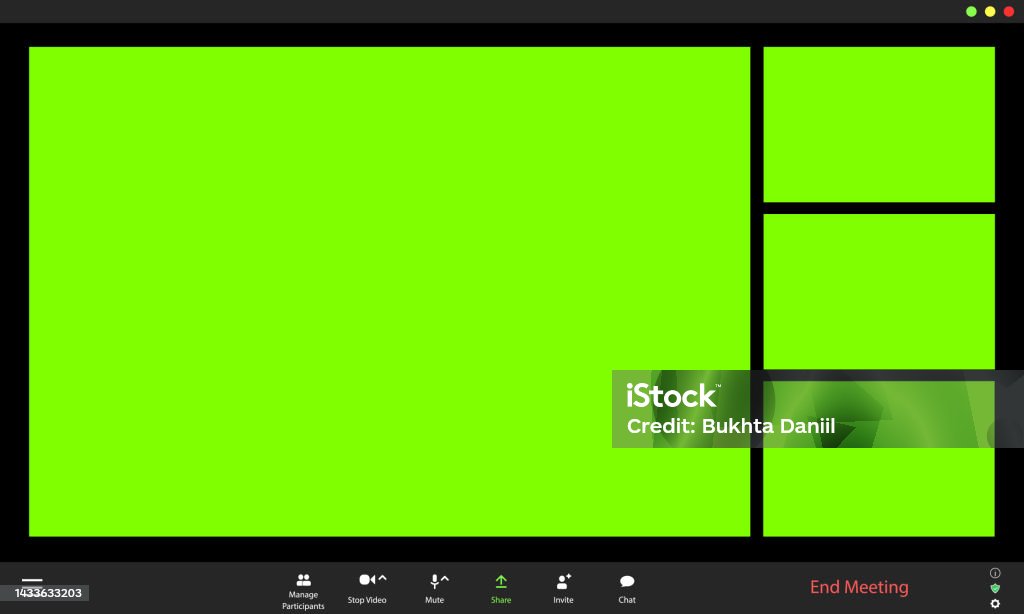Click the yellow window minimize dot
Image resolution: width=1024 pixels, height=614 pixels.
point(990,11)
